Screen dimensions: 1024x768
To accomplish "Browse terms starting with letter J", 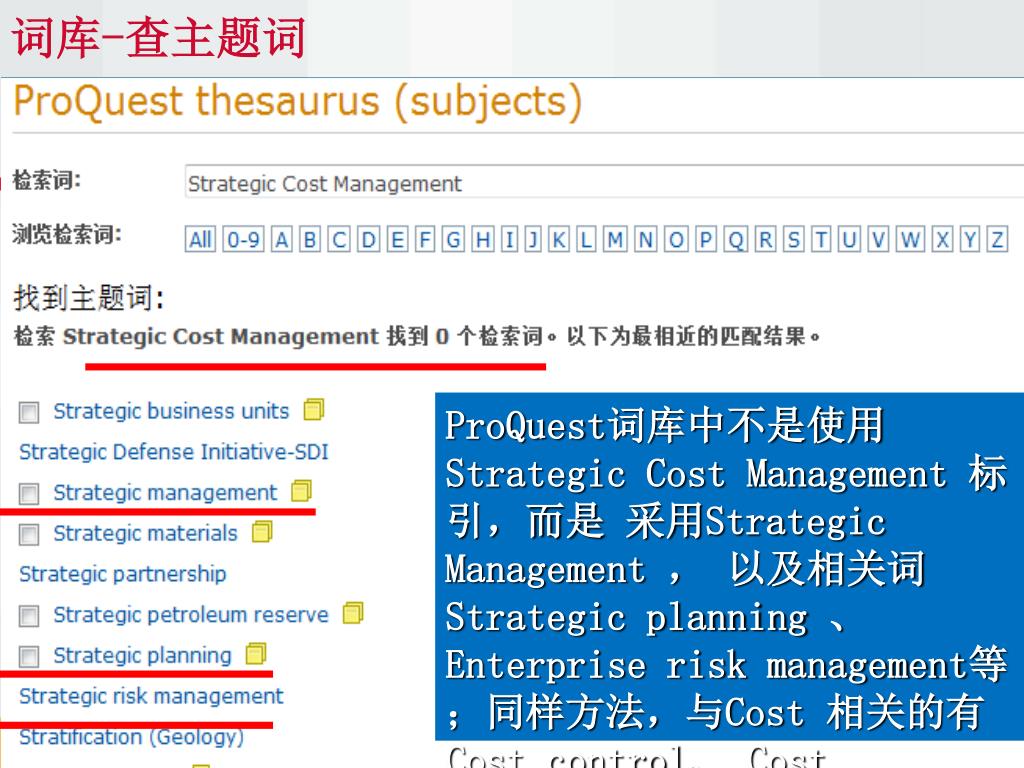I will [534, 240].
